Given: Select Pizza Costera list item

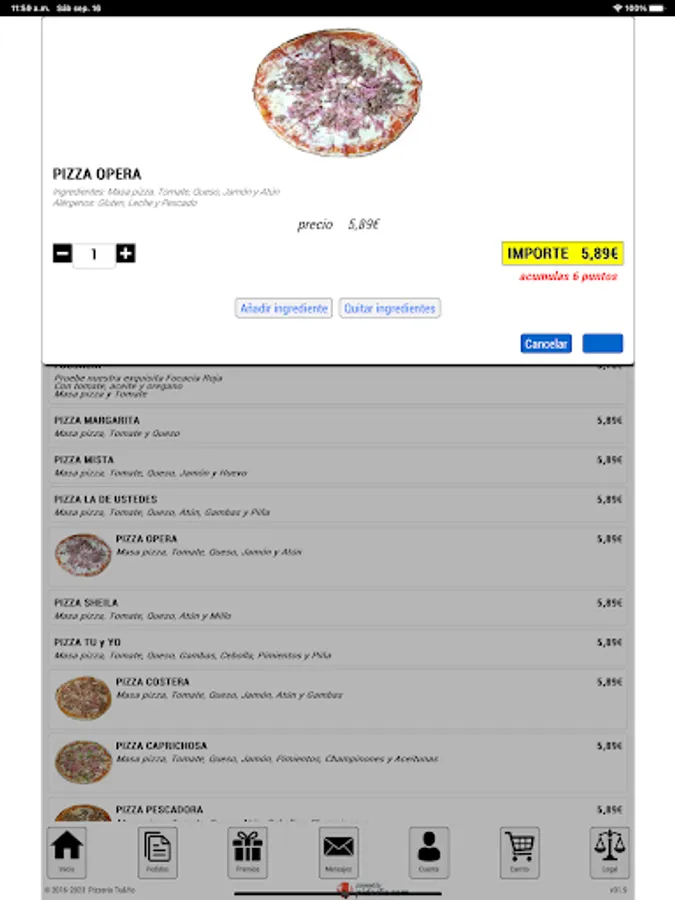Looking at the screenshot, I should (x=338, y=699).
